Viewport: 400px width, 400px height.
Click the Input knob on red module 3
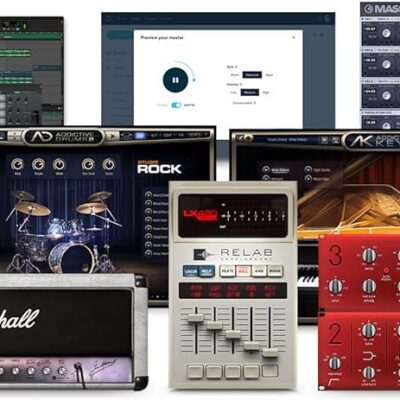click(x=334, y=286)
